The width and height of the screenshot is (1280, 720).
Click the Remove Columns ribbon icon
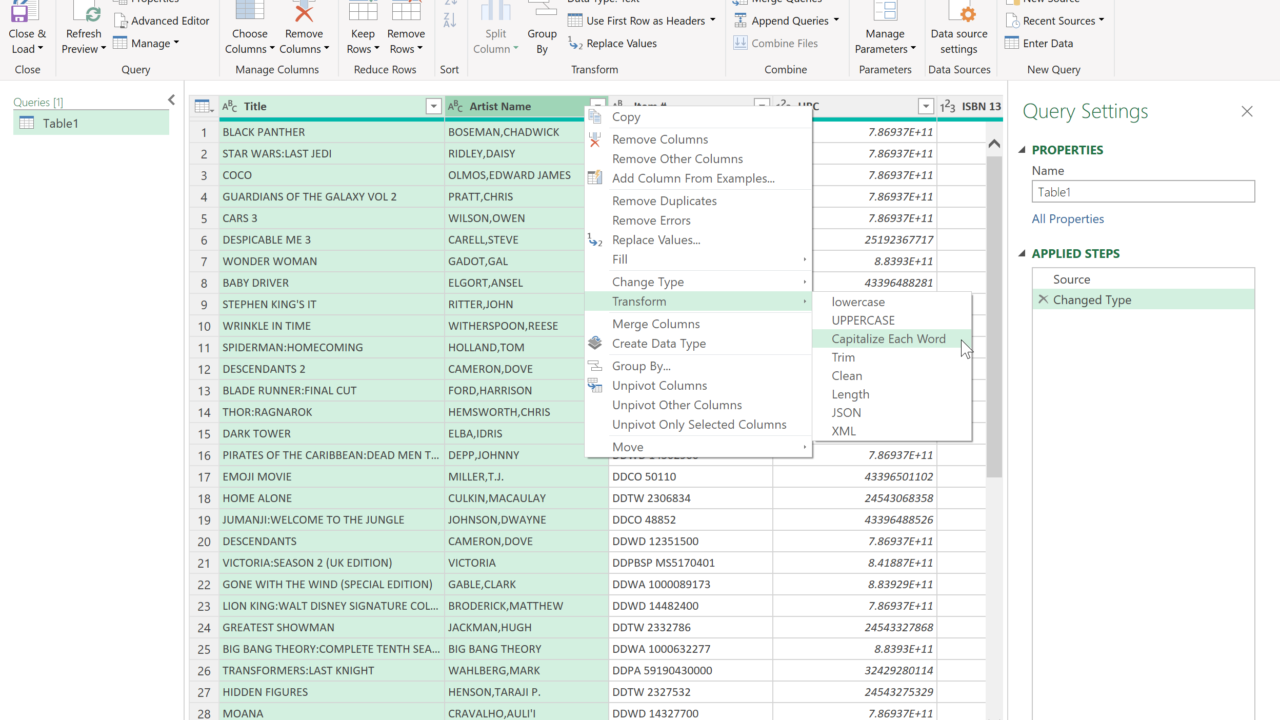[x=303, y=12]
